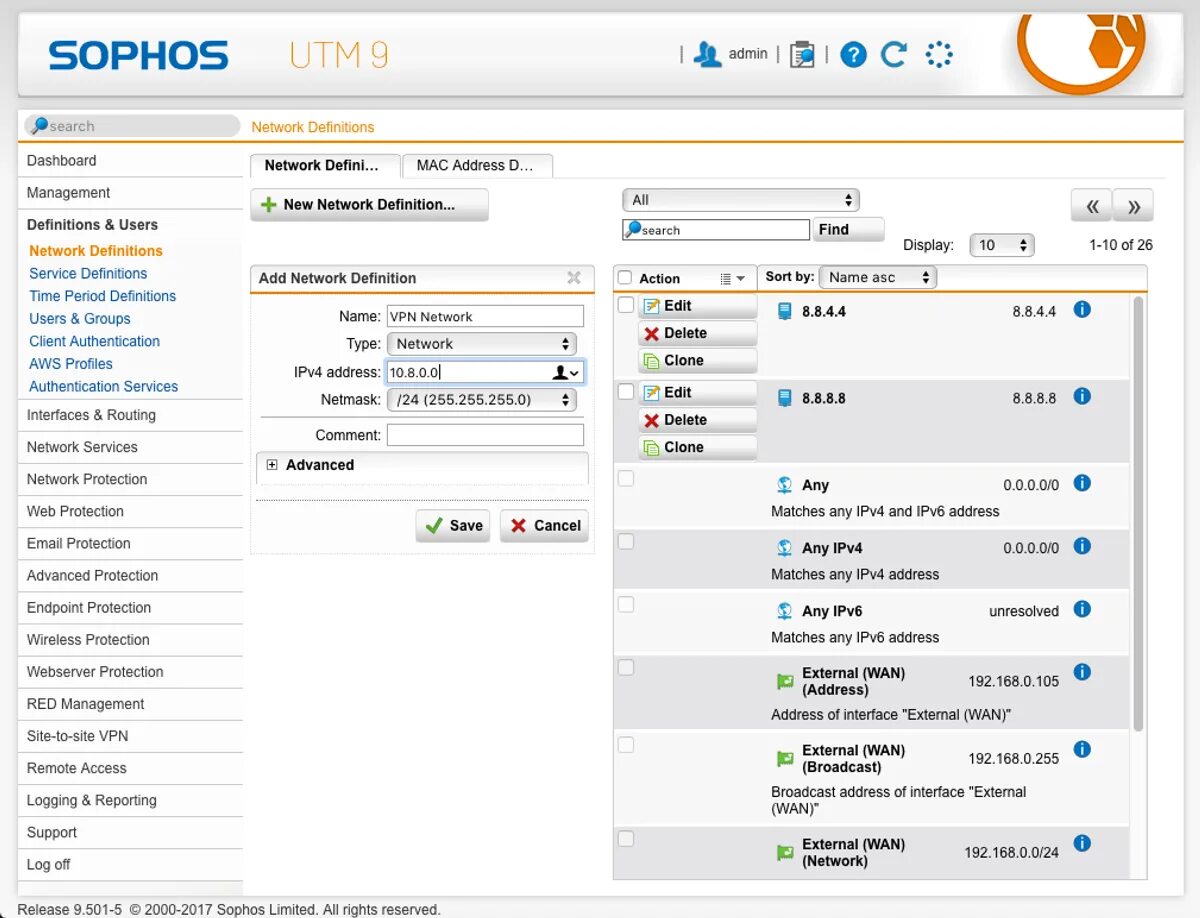Open the help question mark icon
Screen dimensions: 1200x918
[853, 54]
